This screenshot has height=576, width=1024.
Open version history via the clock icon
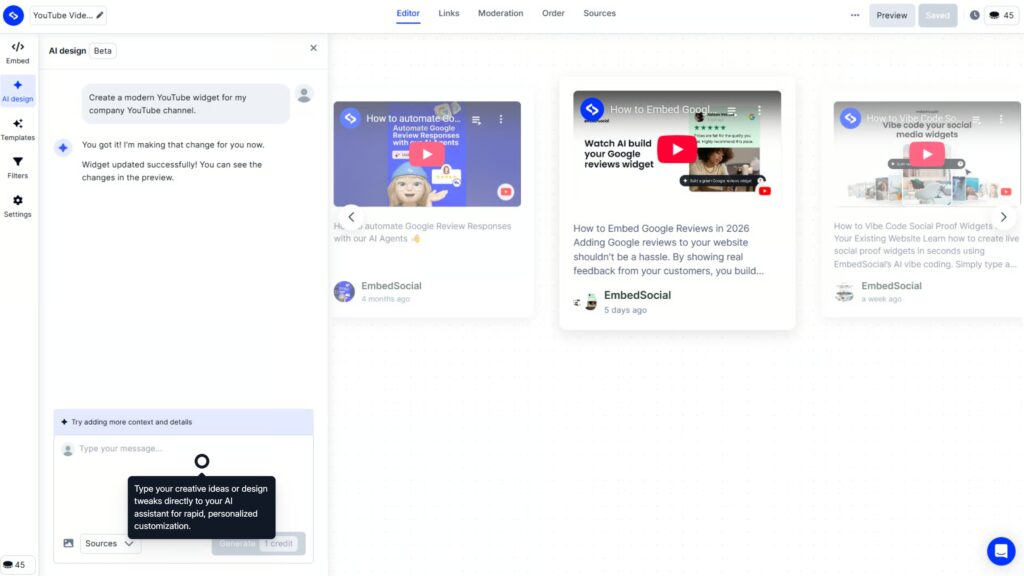tap(972, 15)
